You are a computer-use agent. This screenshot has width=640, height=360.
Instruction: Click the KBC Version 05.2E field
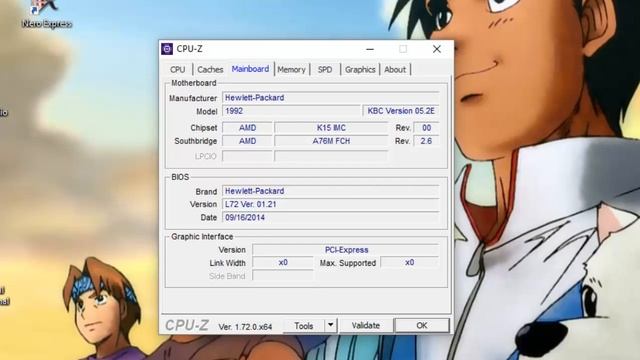pos(401,111)
